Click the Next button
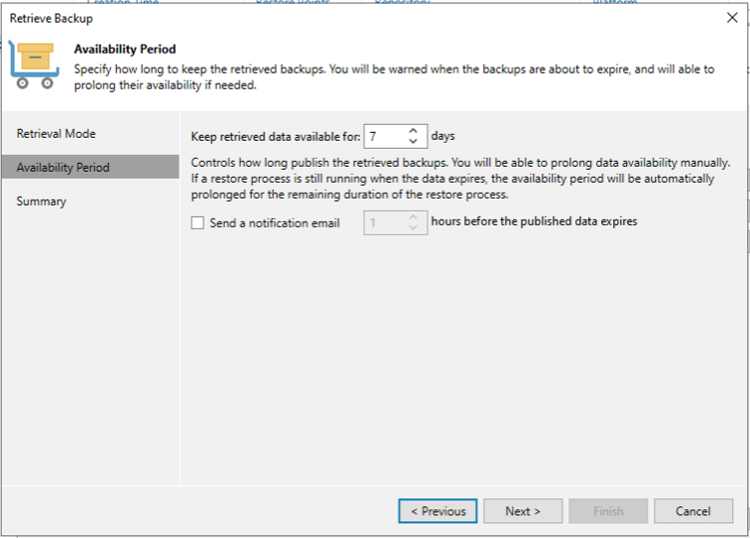Image resolution: width=750 pixels, height=538 pixels. 523,511
